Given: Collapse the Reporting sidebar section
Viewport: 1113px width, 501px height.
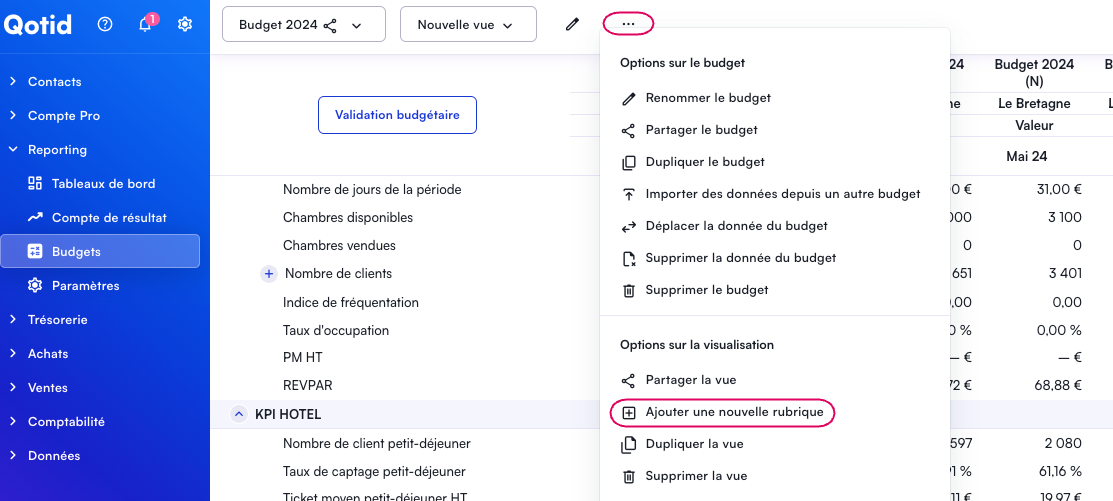Looking at the screenshot, I should (x=57, y=150).
